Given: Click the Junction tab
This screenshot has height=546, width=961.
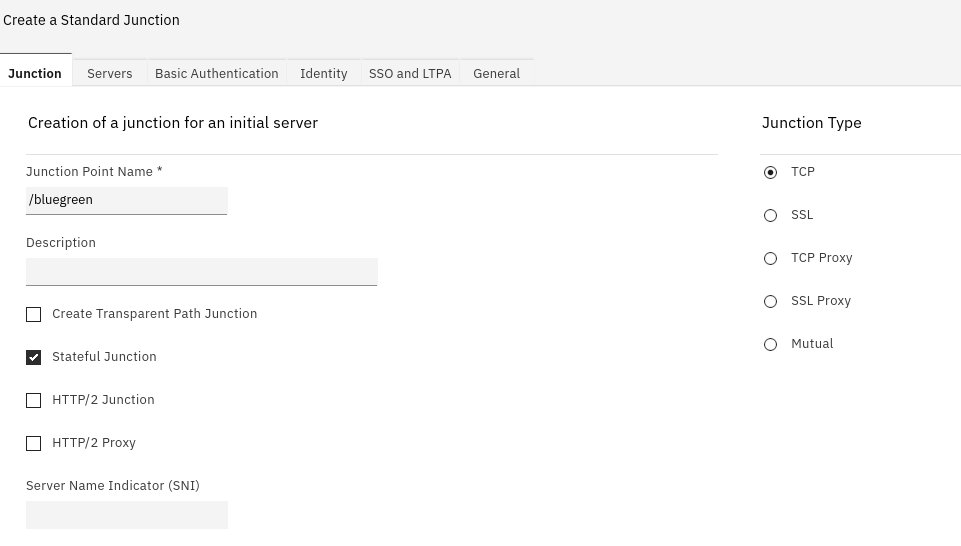Looking at the screenshot, I should tap(35, 73).
